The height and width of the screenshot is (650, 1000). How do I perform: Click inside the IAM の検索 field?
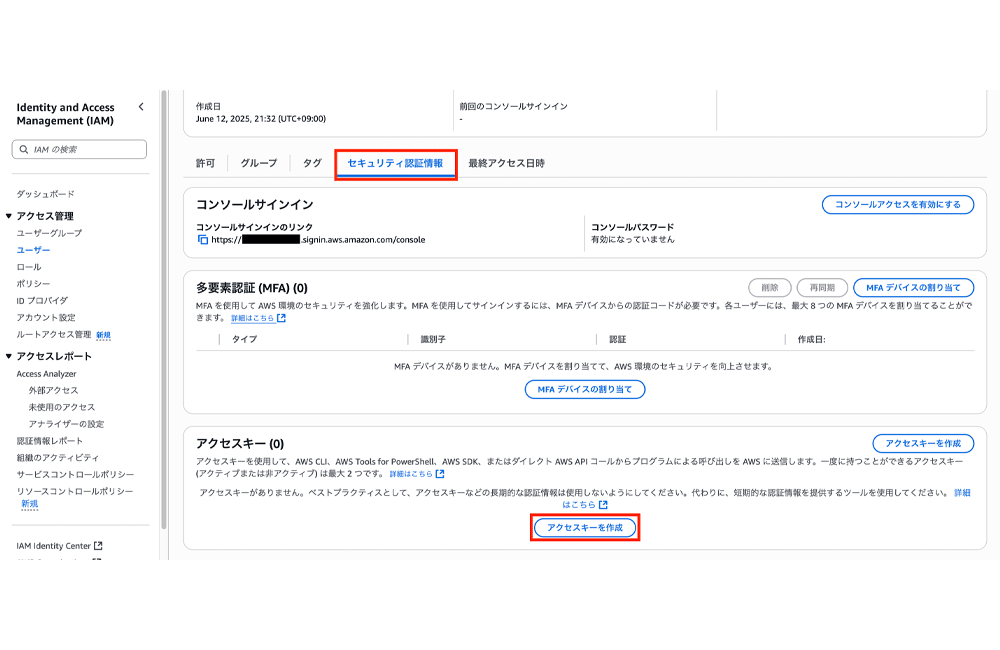coord(80,148)
